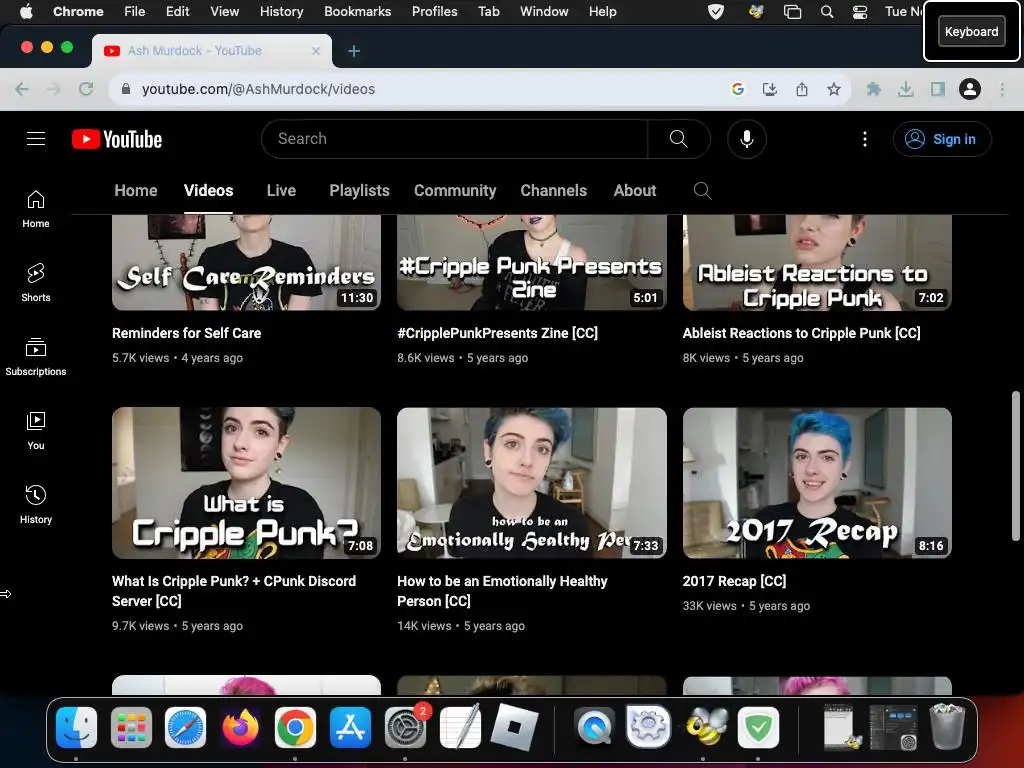
Task: Click the YouTube logo
Action: pyautogui.click(x=117, y=139)
